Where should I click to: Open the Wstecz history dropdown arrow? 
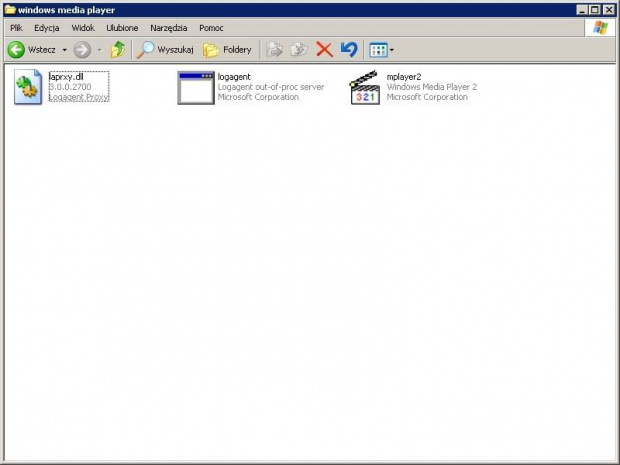64,50
